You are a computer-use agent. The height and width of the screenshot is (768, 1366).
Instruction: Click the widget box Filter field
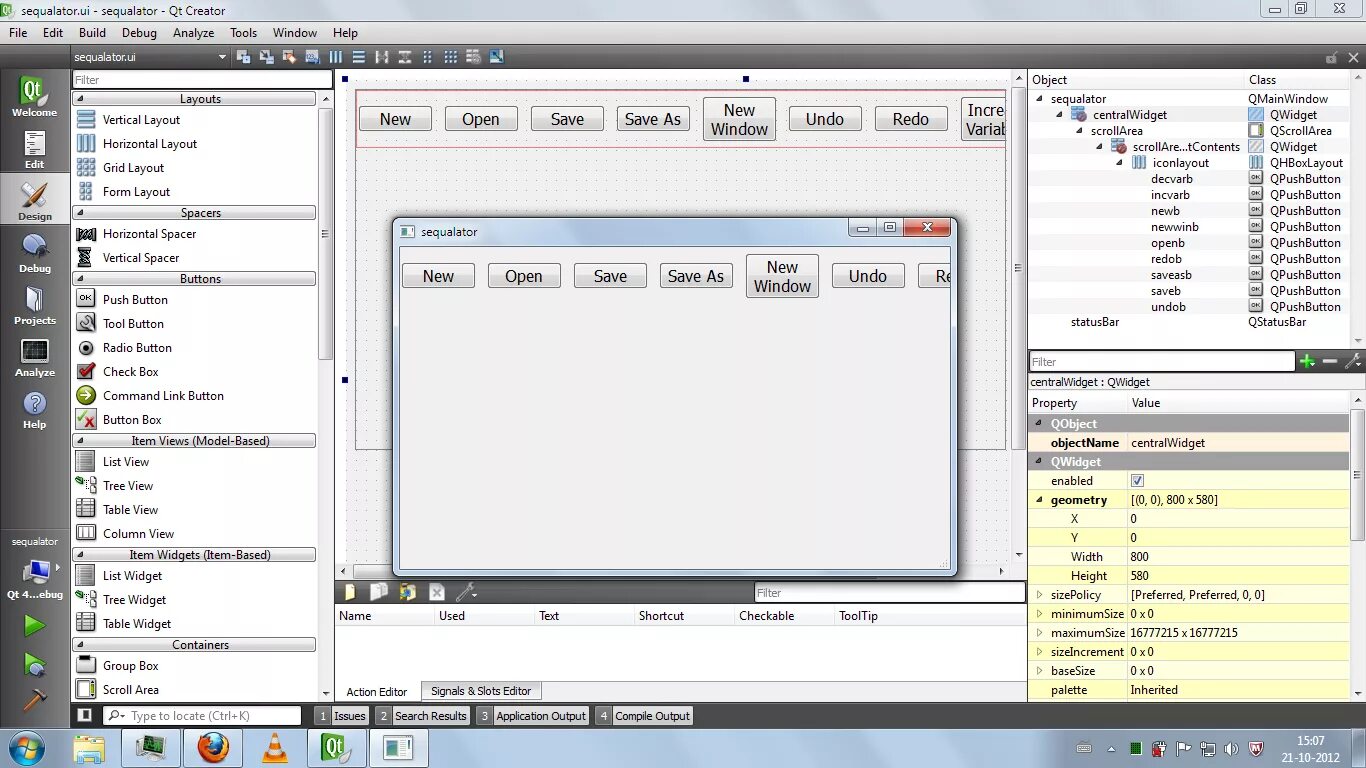tap(202, 80)
